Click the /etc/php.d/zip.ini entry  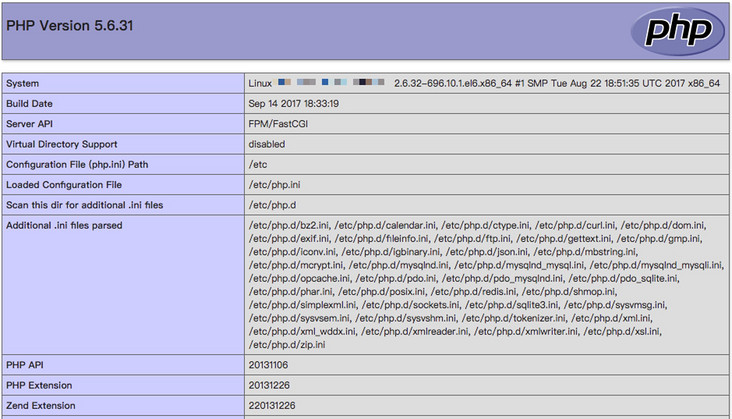[287, 344]
